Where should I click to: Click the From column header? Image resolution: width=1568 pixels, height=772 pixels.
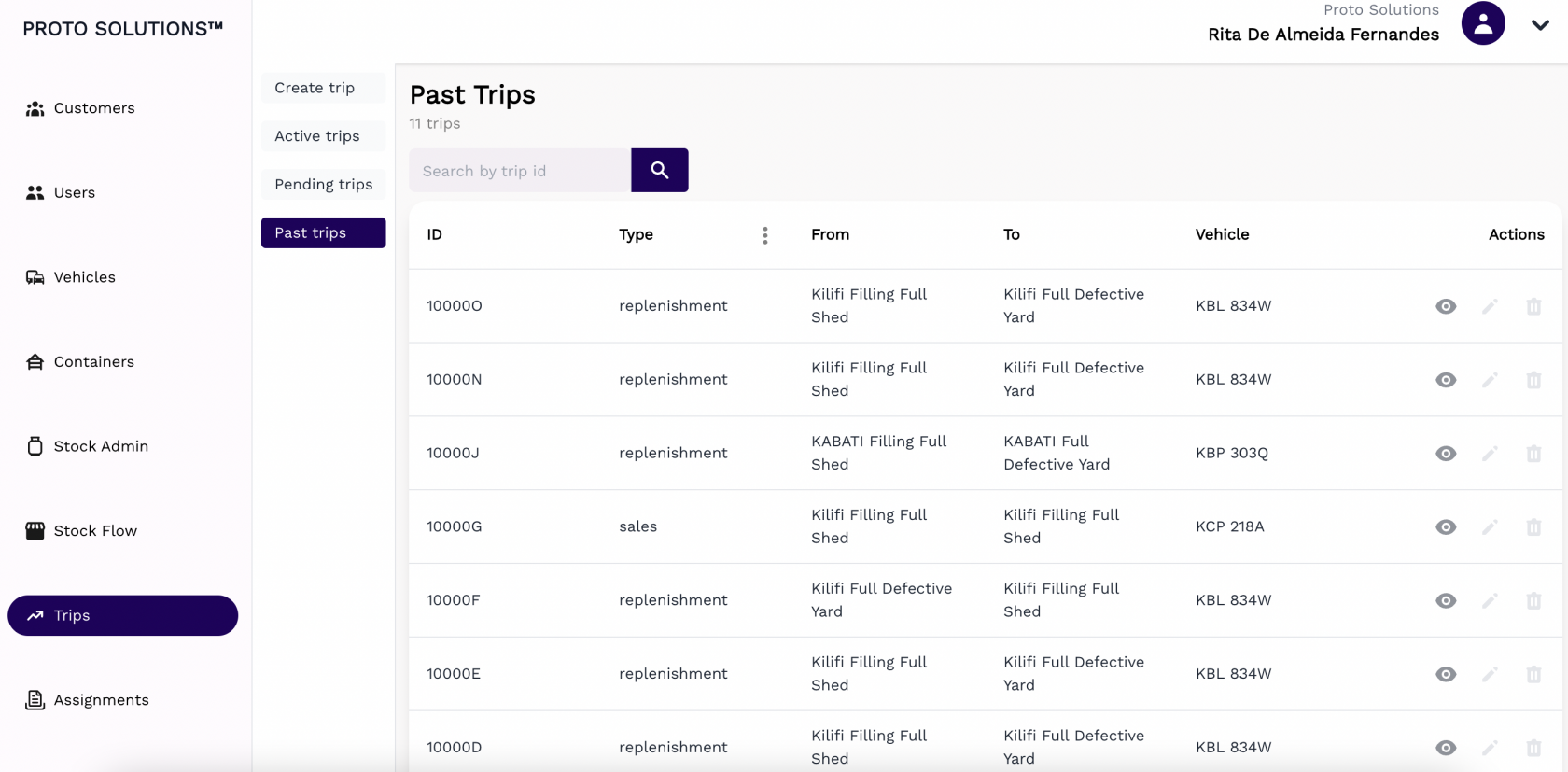coord(830,234)
